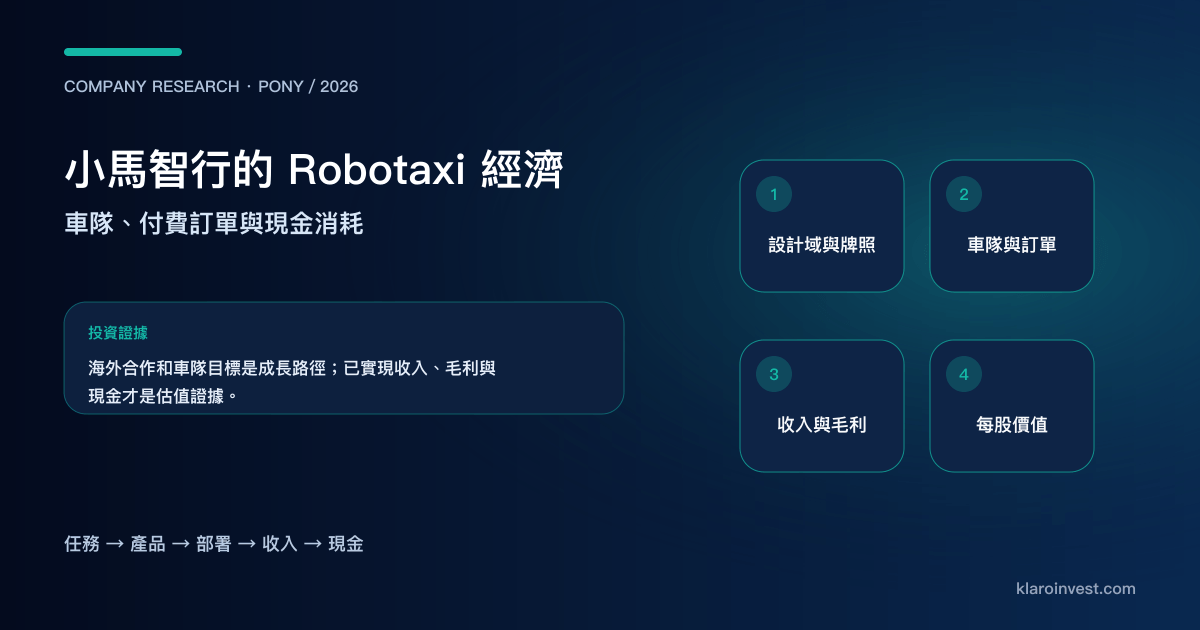Screen dimensions: 1200x630
Task: Click 部署 in the bottom flow
Action: coord(214,544)
